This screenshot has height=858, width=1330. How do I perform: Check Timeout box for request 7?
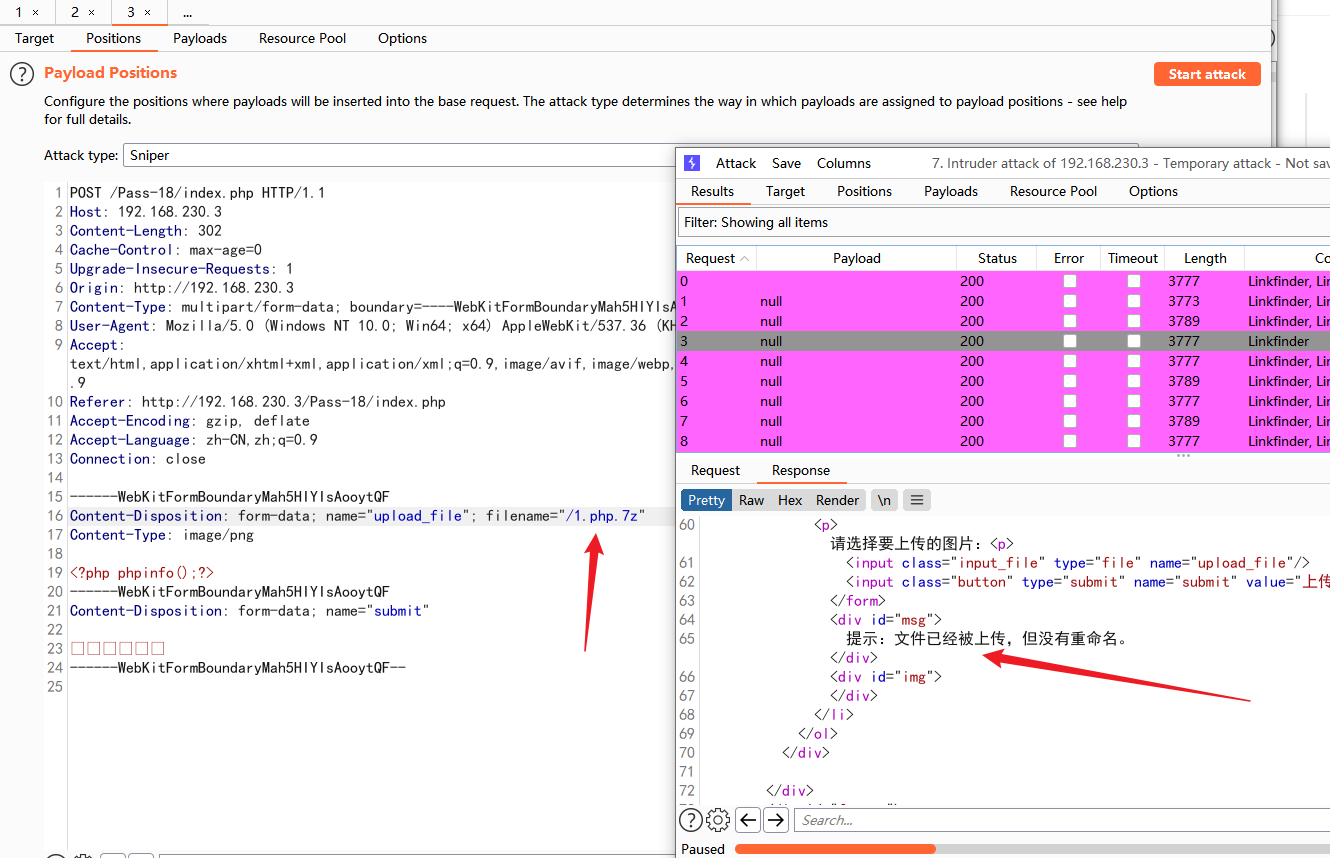(1133, 421)
